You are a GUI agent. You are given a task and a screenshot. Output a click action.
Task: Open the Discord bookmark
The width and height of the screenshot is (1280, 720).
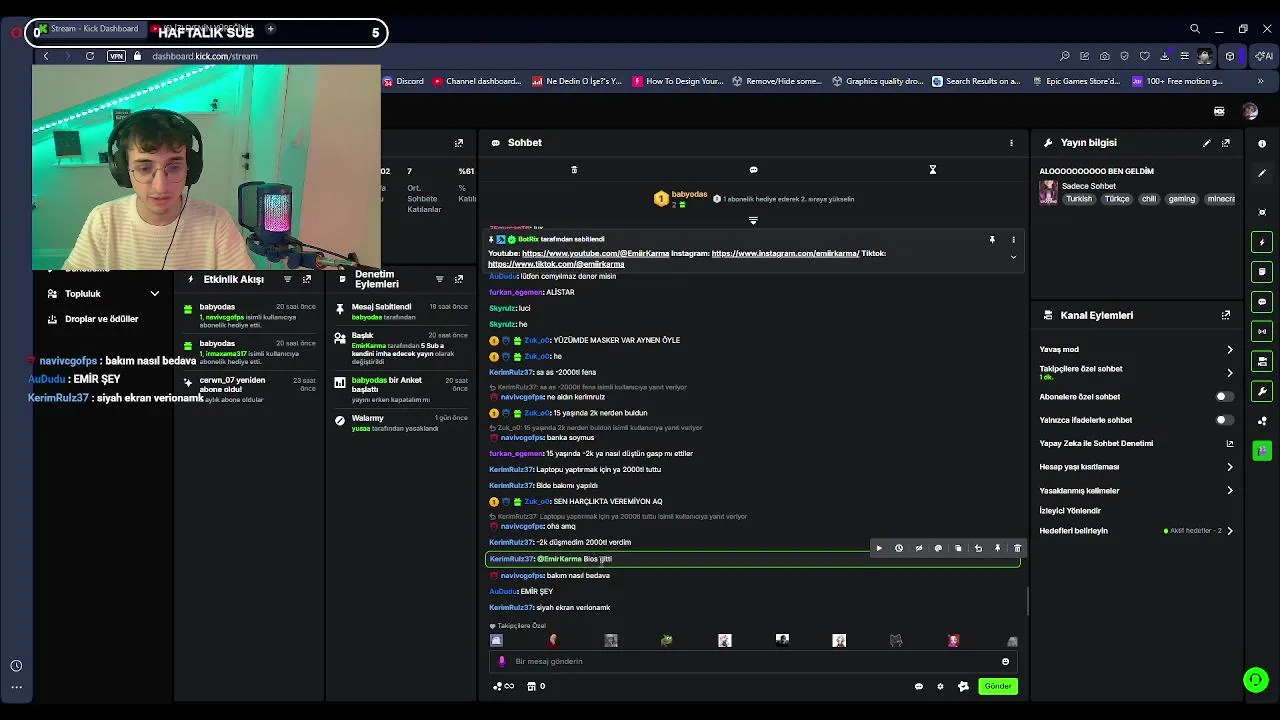pos(404,81)
